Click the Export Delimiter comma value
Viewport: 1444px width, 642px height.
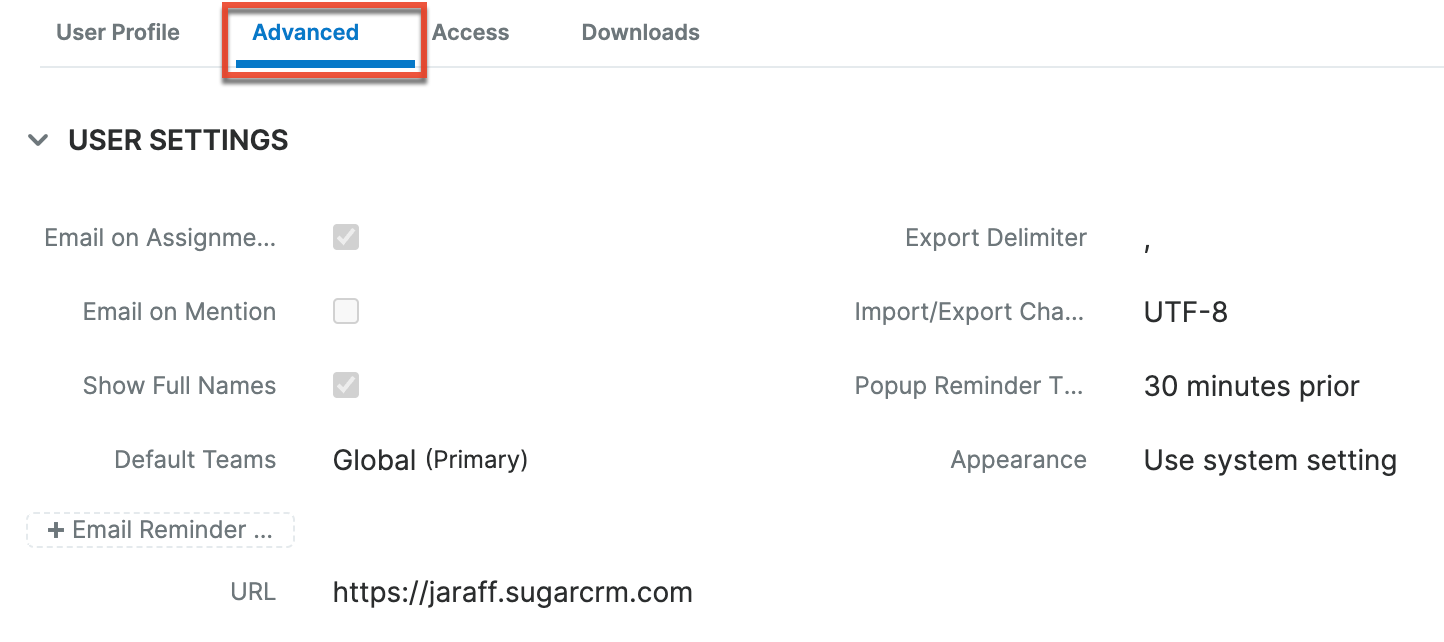point(1148,242)
